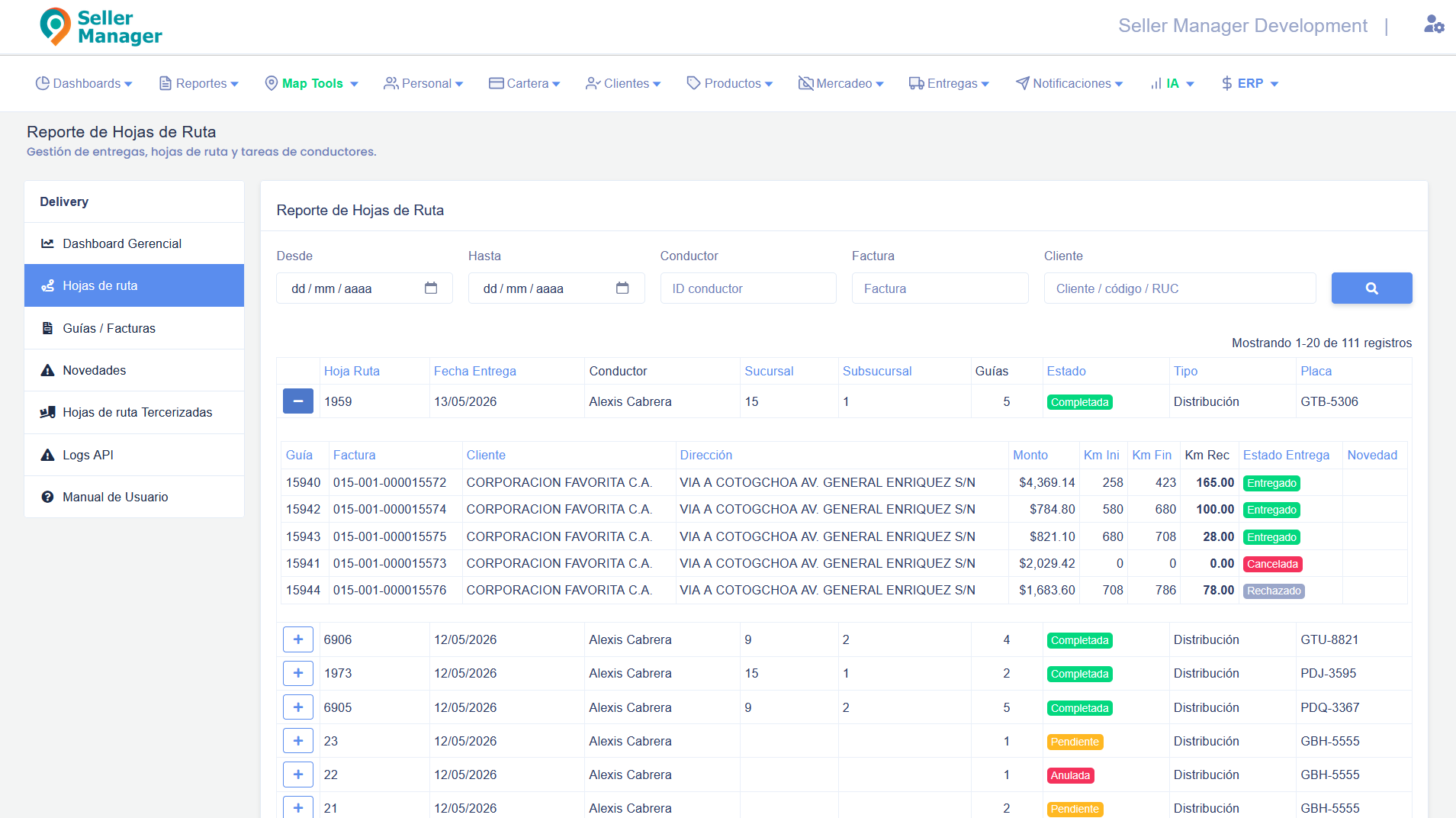Screen dimensions: 1456x818
Task: Open the Reportes menu
Action: click(x=199, y=83)
